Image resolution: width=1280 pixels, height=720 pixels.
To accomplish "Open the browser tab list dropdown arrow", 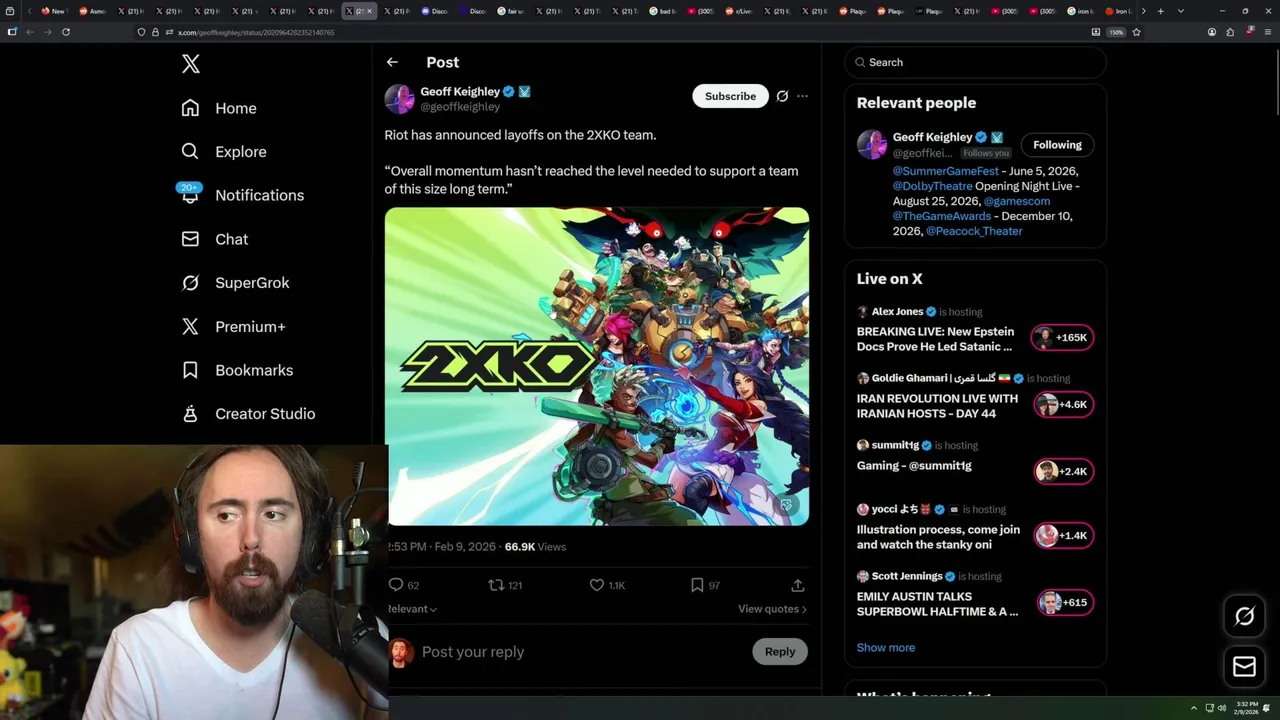I will click(x=1181, y=11).
